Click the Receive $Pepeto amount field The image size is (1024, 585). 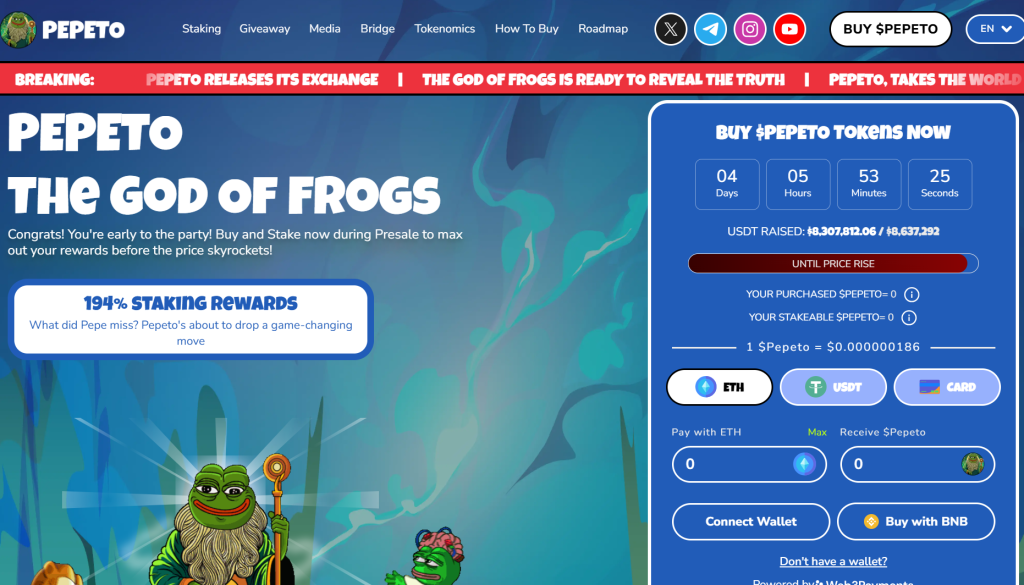click(918, 464)
